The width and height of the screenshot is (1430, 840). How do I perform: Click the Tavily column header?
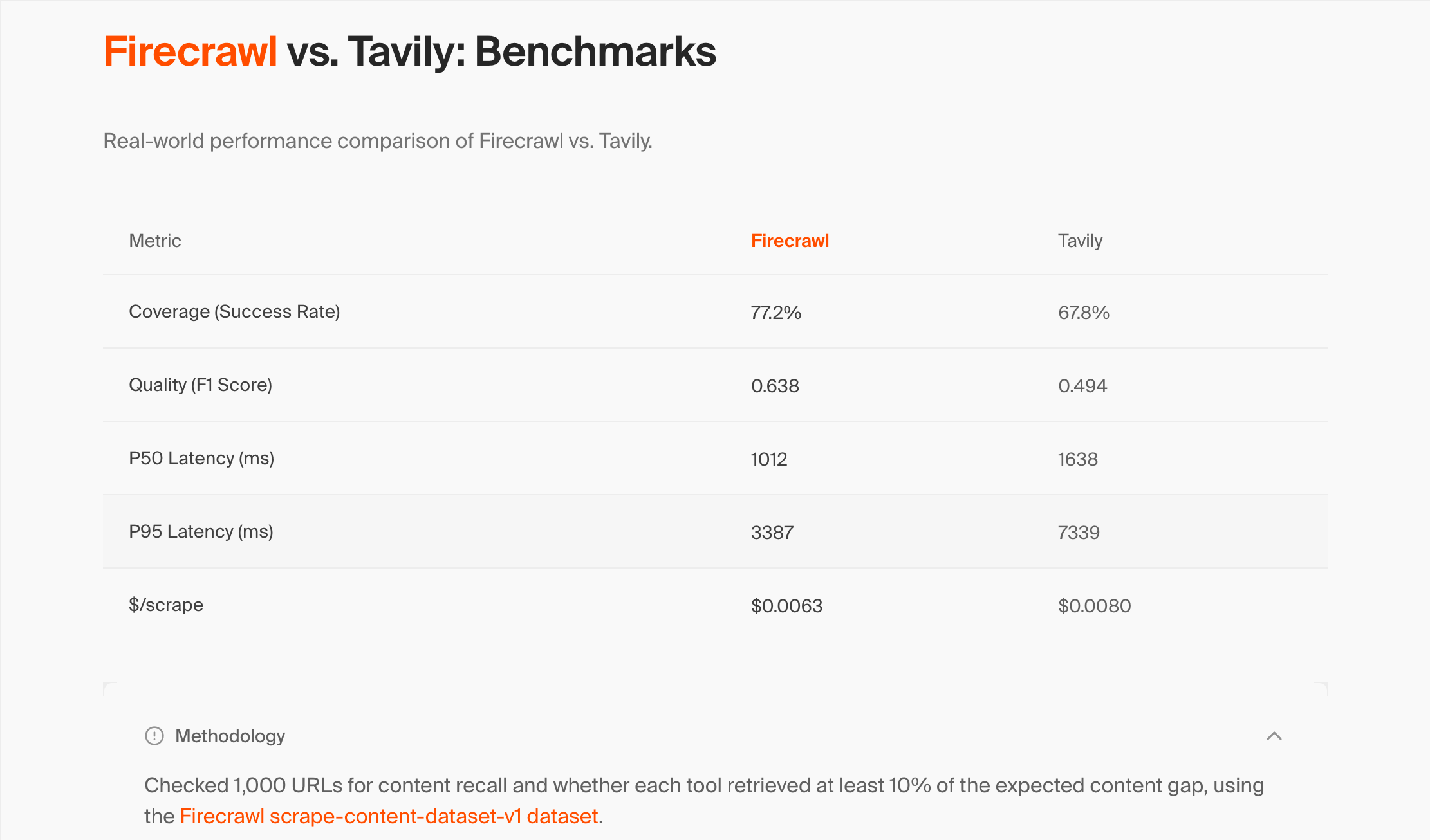(1080, 241)
